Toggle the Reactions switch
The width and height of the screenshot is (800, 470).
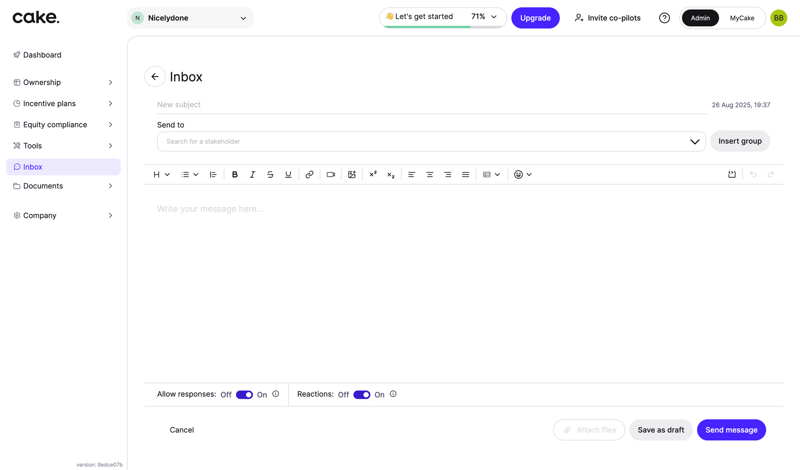(x=361, y=395)
